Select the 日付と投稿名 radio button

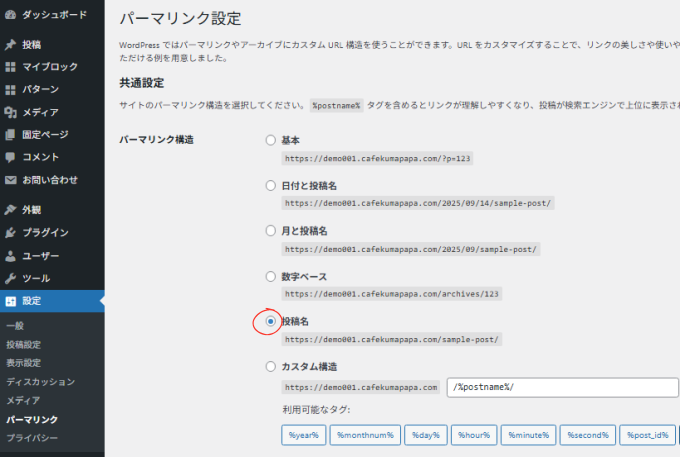click(271, 186)
